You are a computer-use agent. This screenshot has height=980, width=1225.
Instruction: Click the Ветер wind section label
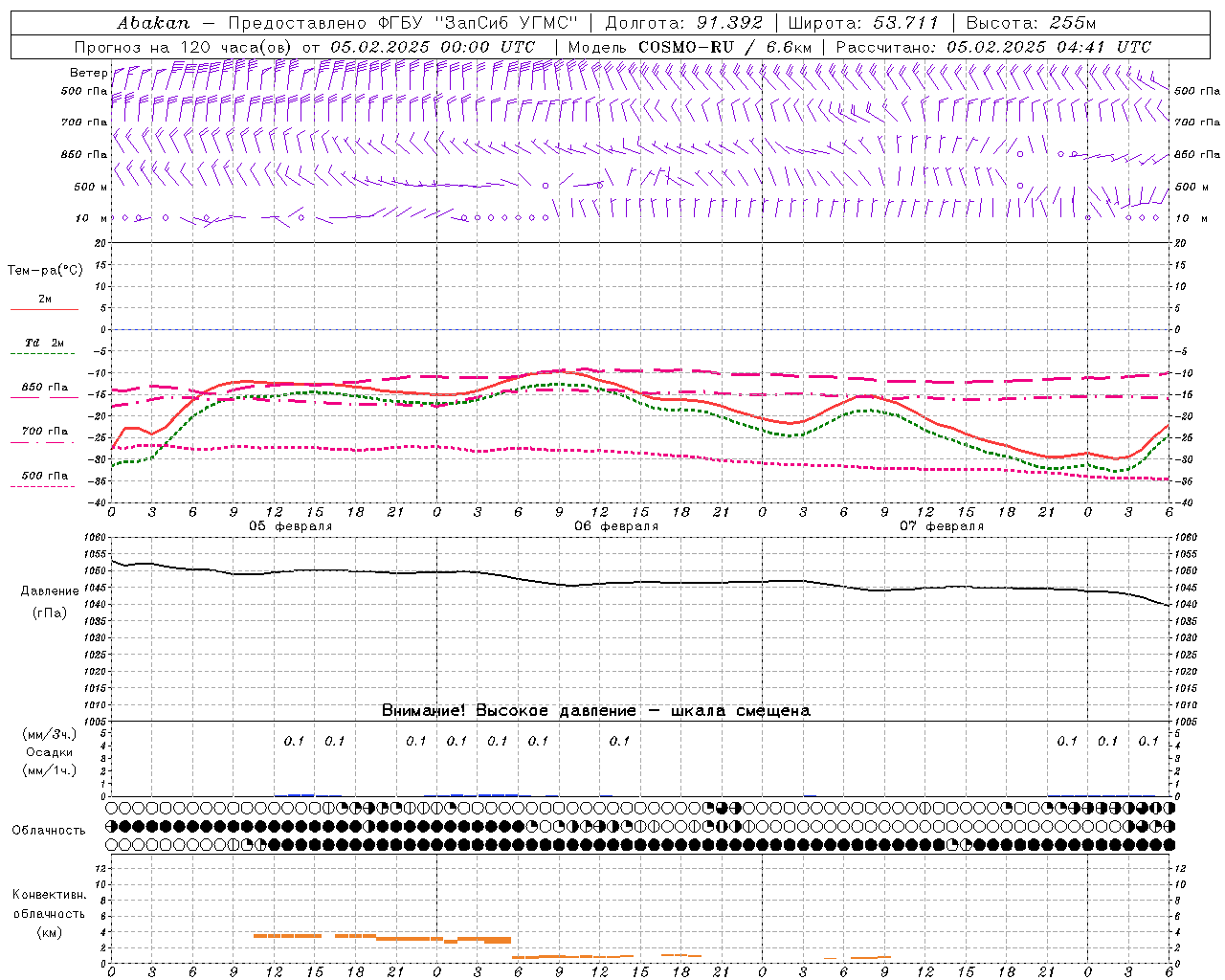tap(89, 73)
